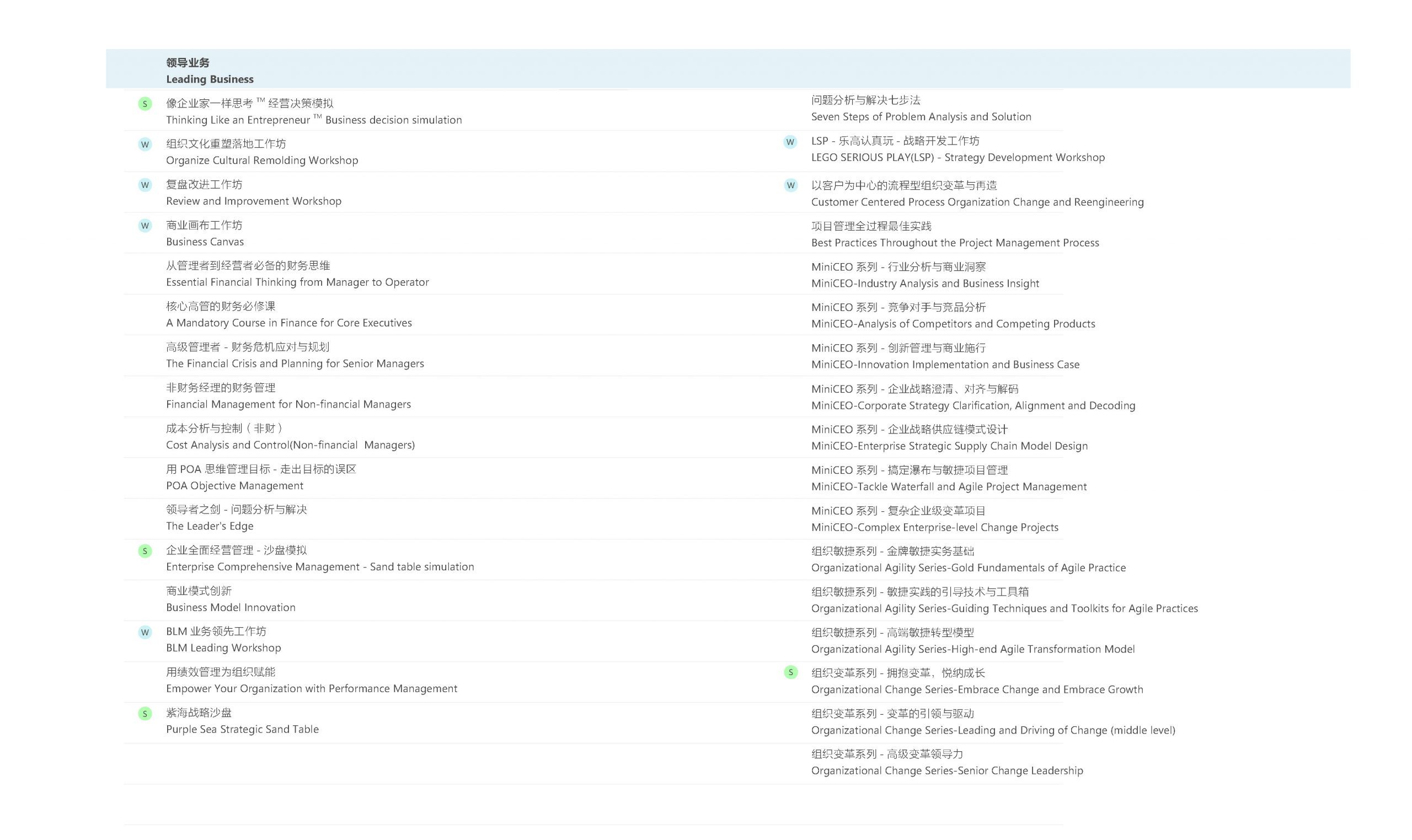Open MiniCEO-Tackle Waterfall and Agile Project Management
Image resolution: width=1412 pixels, height=840 pixels.
[x=949, y=486]
